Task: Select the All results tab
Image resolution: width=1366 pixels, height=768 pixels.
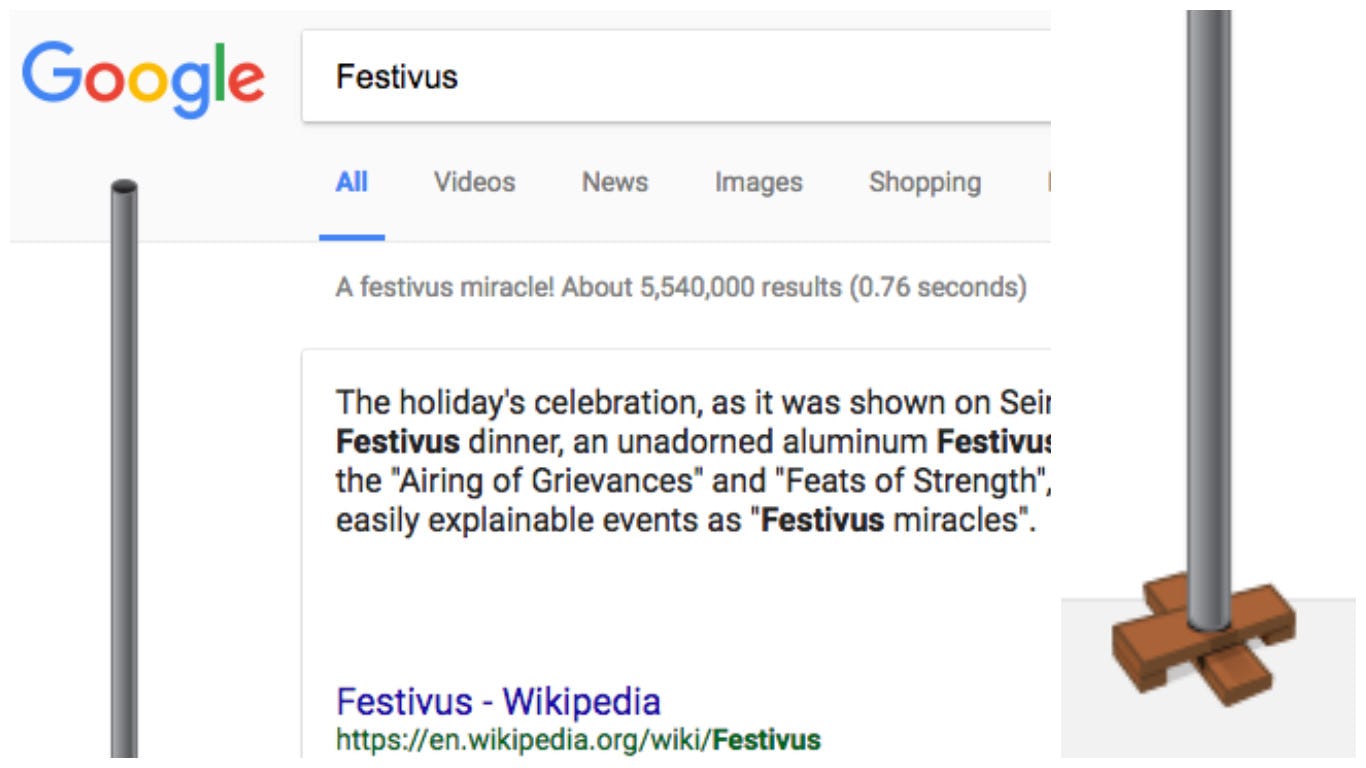Action: click(352, 182)
